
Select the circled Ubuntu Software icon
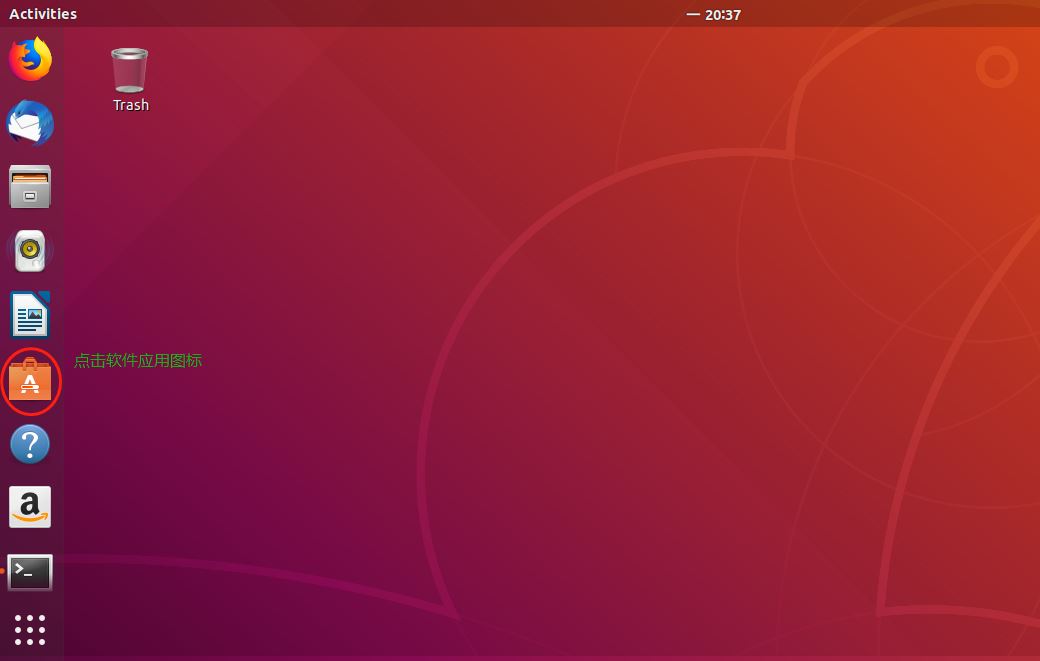(x=30, y=381)
